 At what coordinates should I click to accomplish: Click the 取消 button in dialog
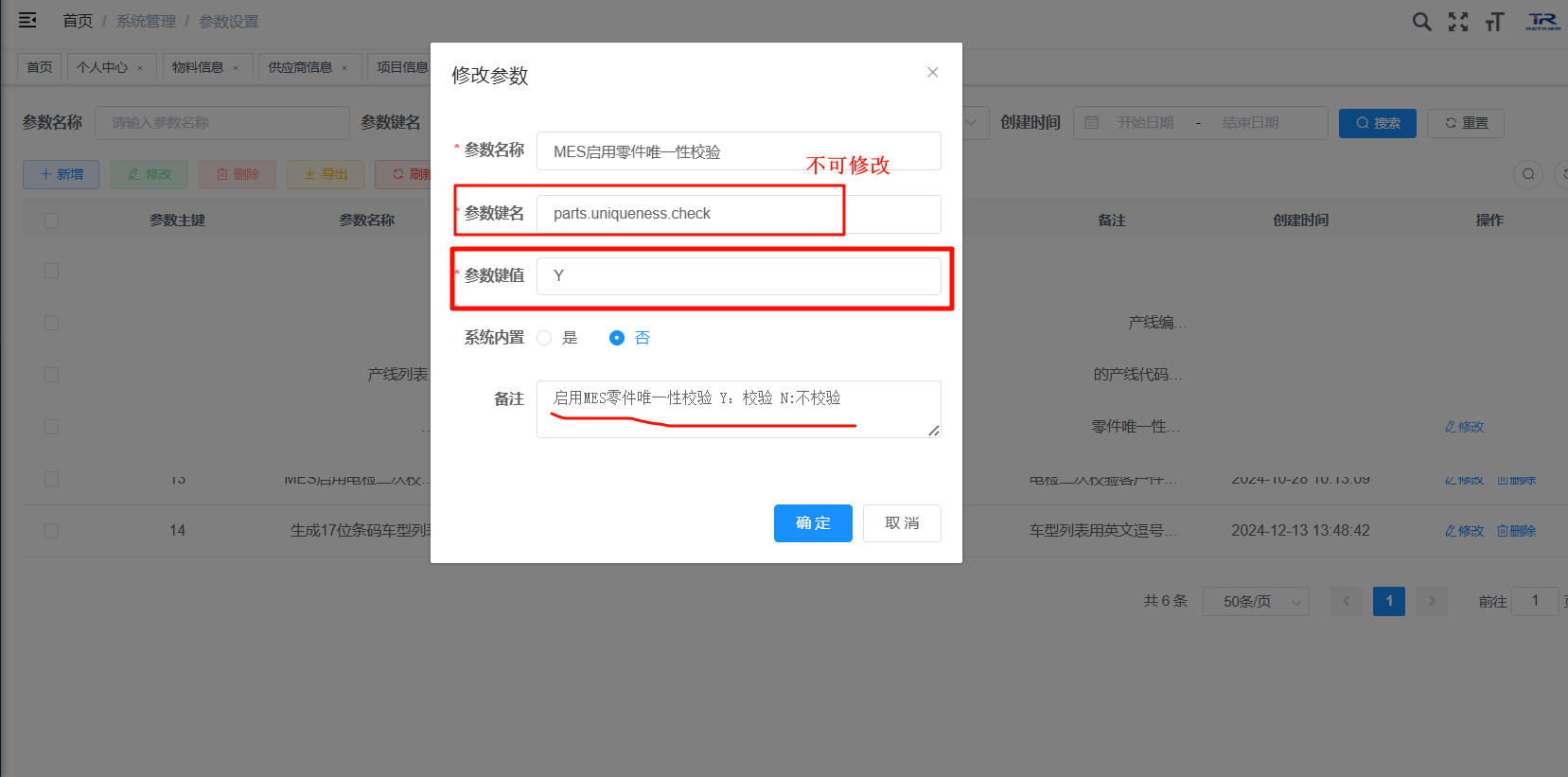902,523
